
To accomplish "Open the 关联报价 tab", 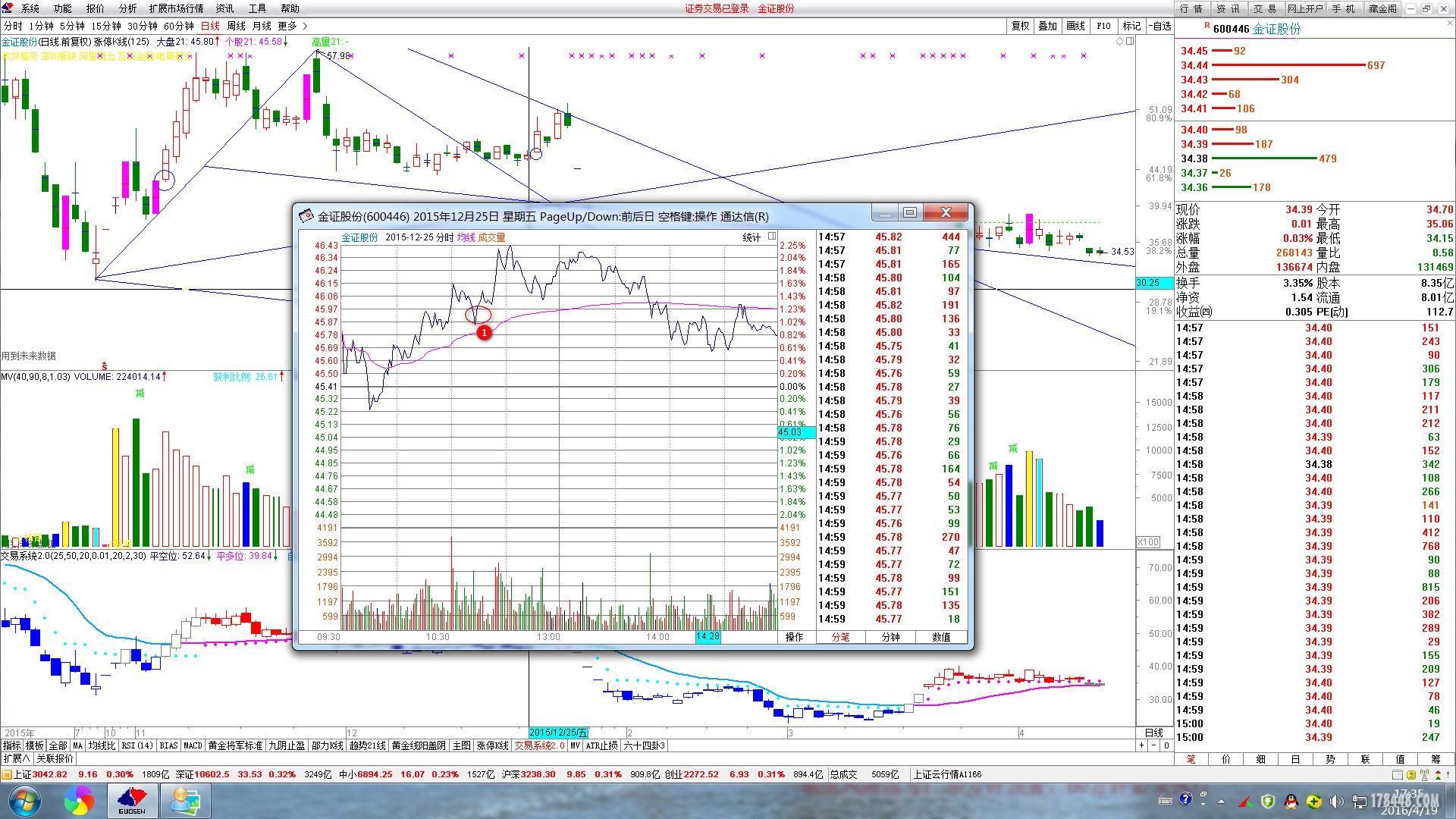I will 55,758.
